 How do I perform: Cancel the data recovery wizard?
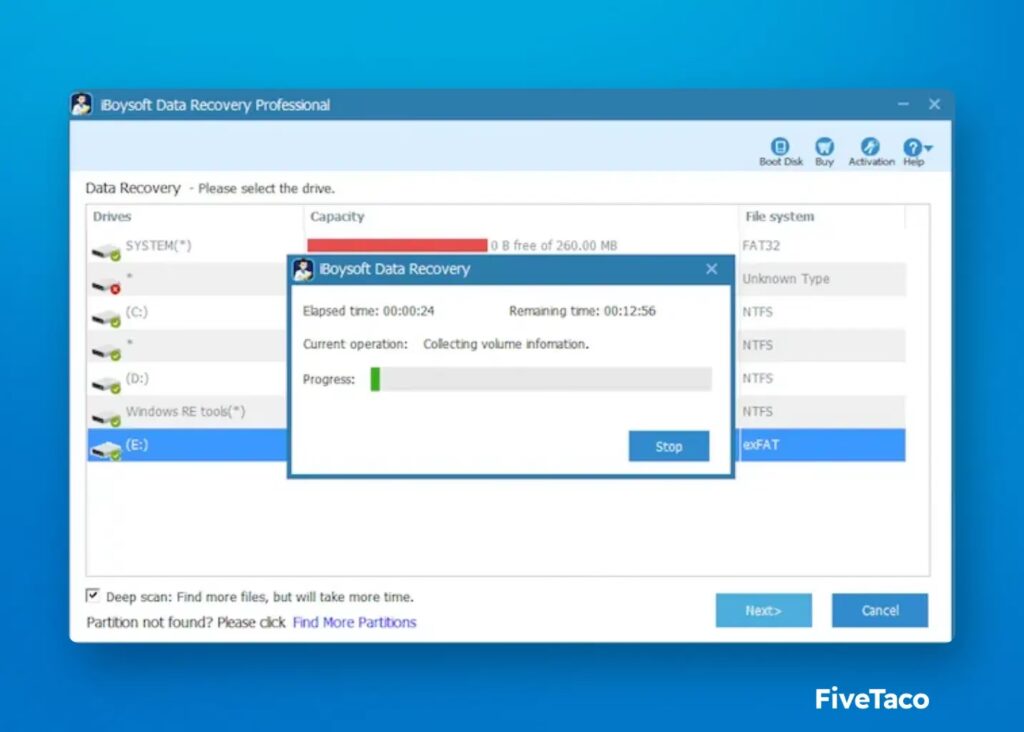click(x=879, y=610)
